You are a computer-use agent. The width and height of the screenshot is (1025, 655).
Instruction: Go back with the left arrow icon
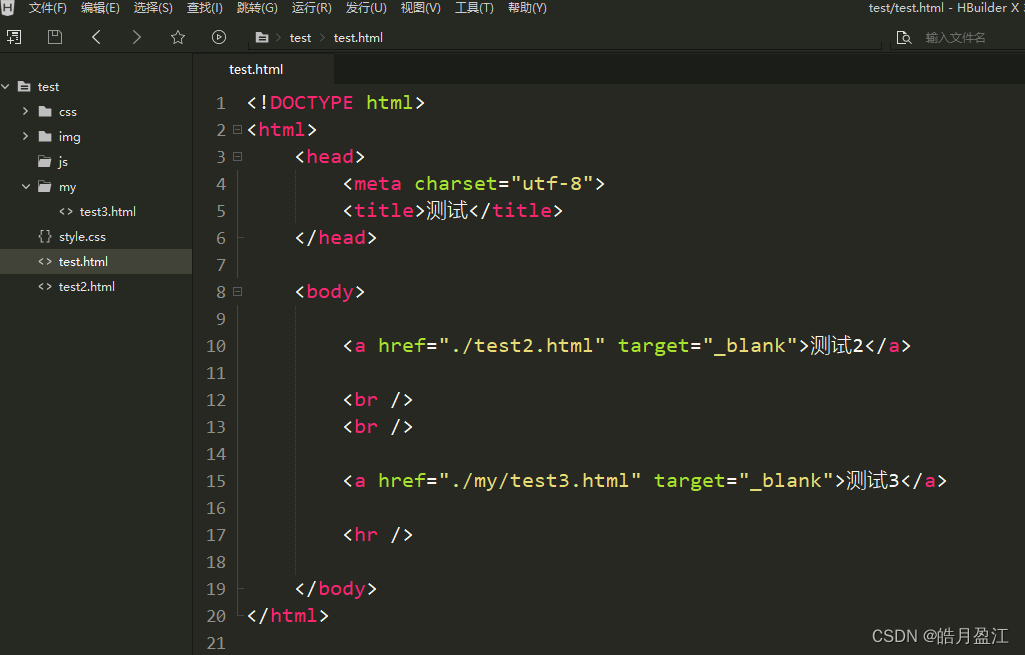(x=96, y=37)
